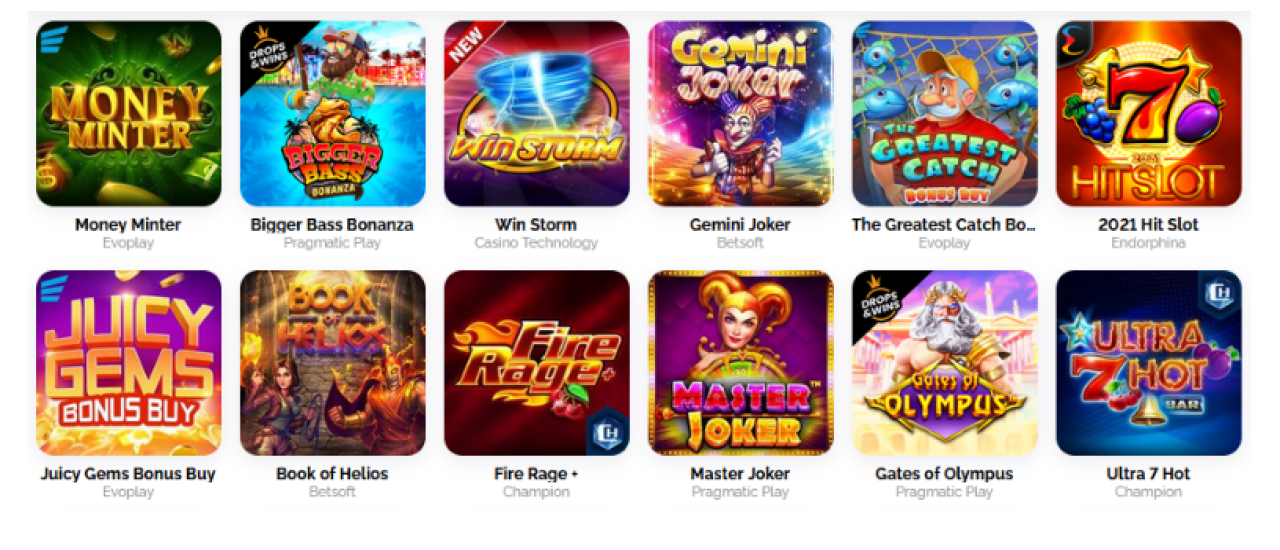Image resolution: width=1280 pixels, height=550 pixels.
Task: Open the Fire Rage + game tile
Action: (x=537, y=363)
